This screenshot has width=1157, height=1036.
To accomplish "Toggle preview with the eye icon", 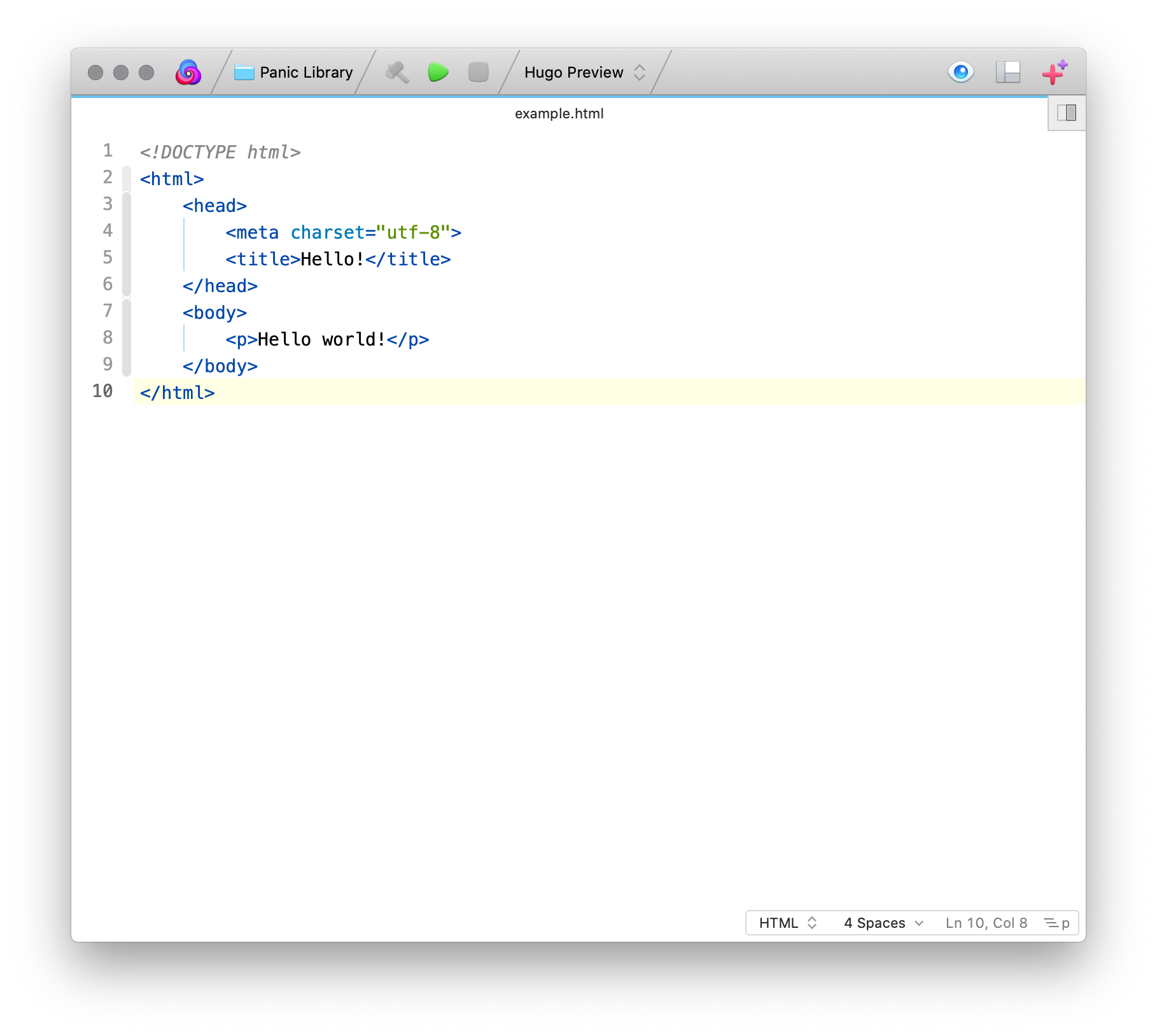I will click(961, 72).
